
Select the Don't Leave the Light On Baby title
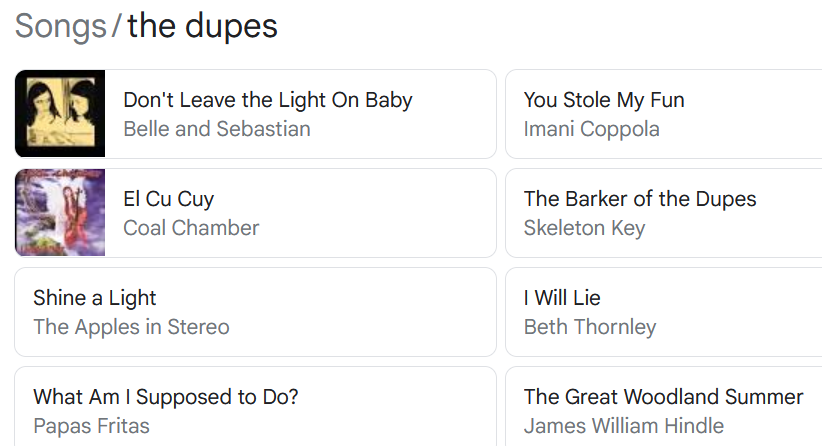pos(267,100)
